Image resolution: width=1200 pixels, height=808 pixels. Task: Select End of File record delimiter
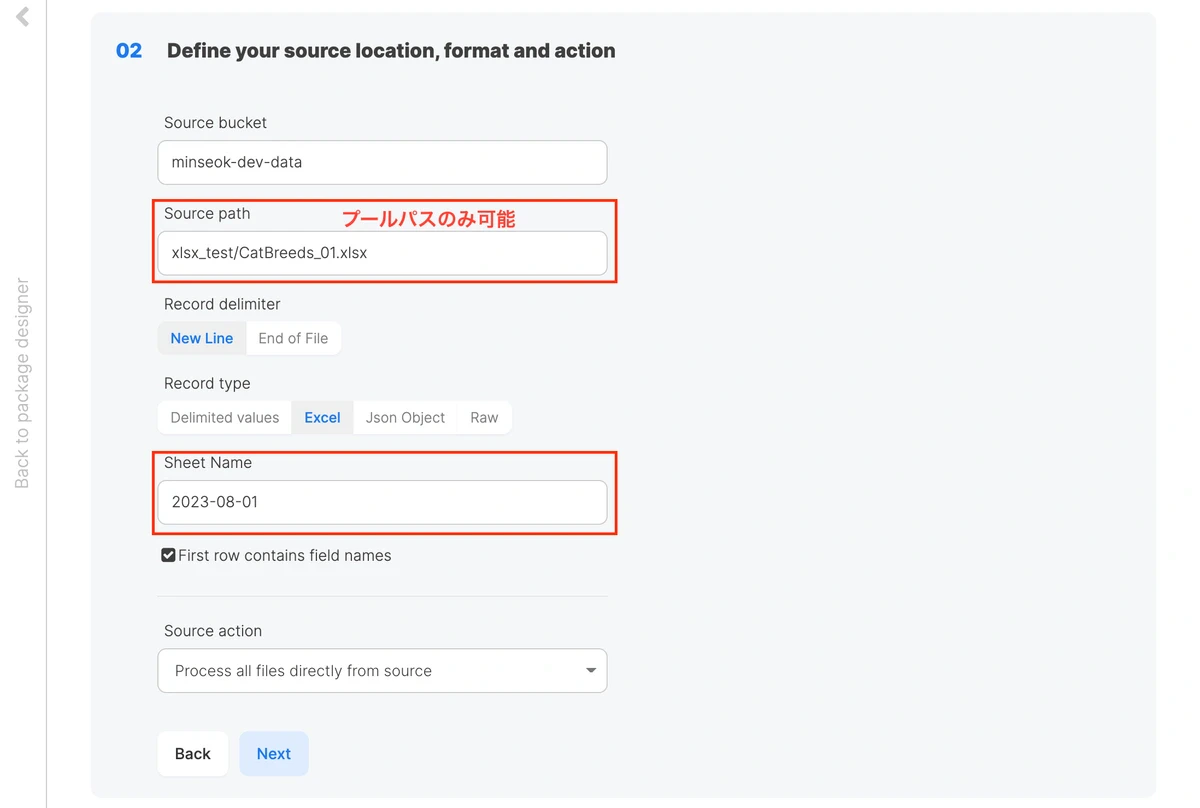[x=293, y=338]
